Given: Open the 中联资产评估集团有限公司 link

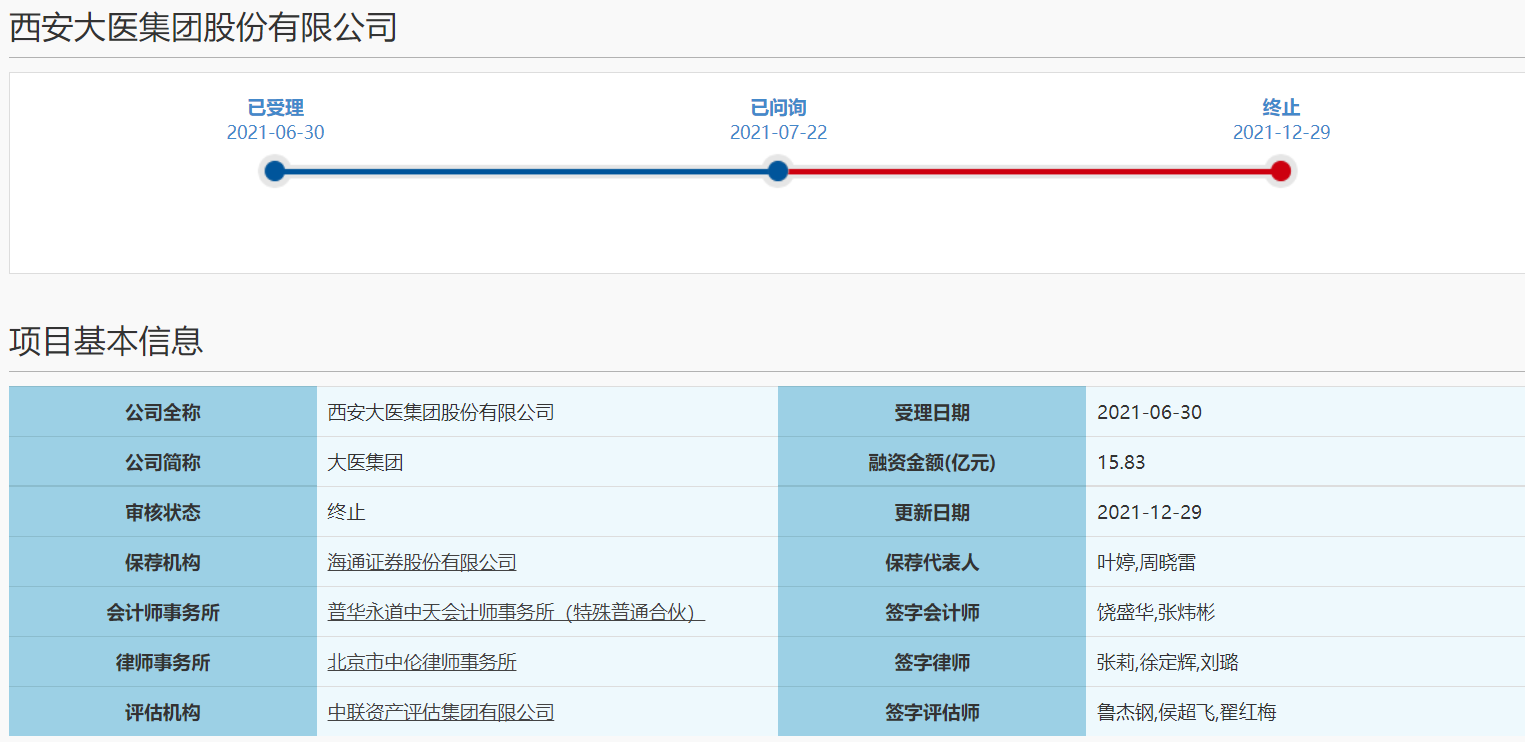Looking at the screenshot, I should [441, 712].
